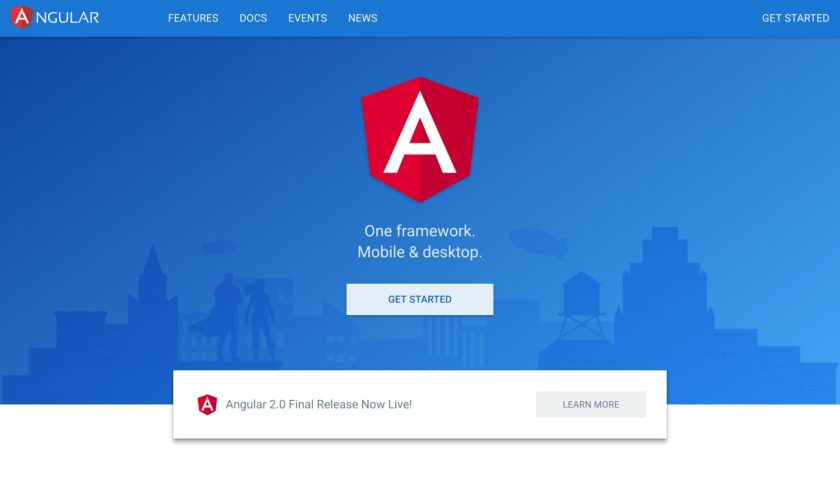Screen dimensions: 840x500
Task: Click the 'One framework.' tagline text
Action: 420,231
